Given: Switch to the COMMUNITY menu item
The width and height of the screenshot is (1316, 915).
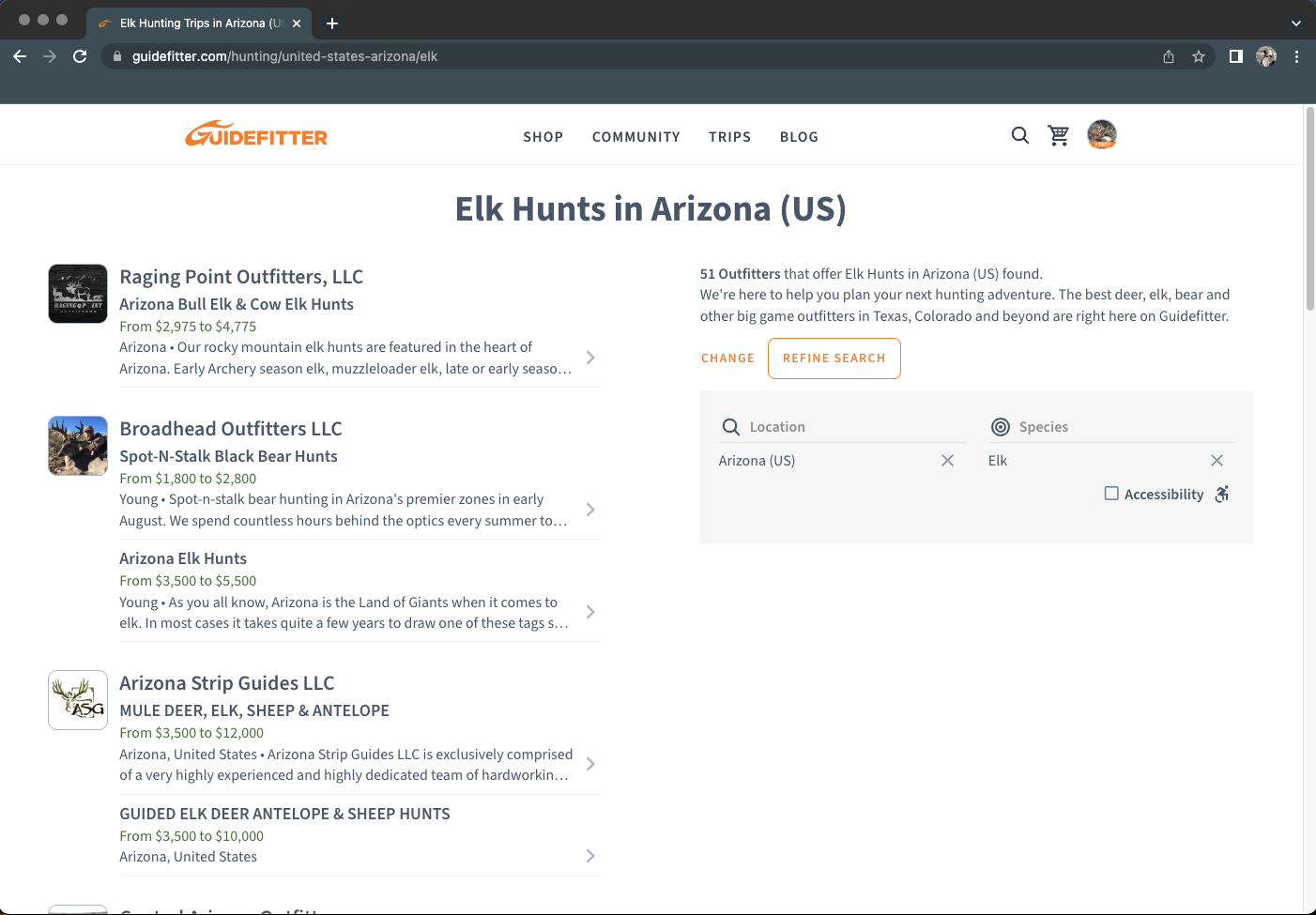Looking at the screenshot, I should [635, 136].
